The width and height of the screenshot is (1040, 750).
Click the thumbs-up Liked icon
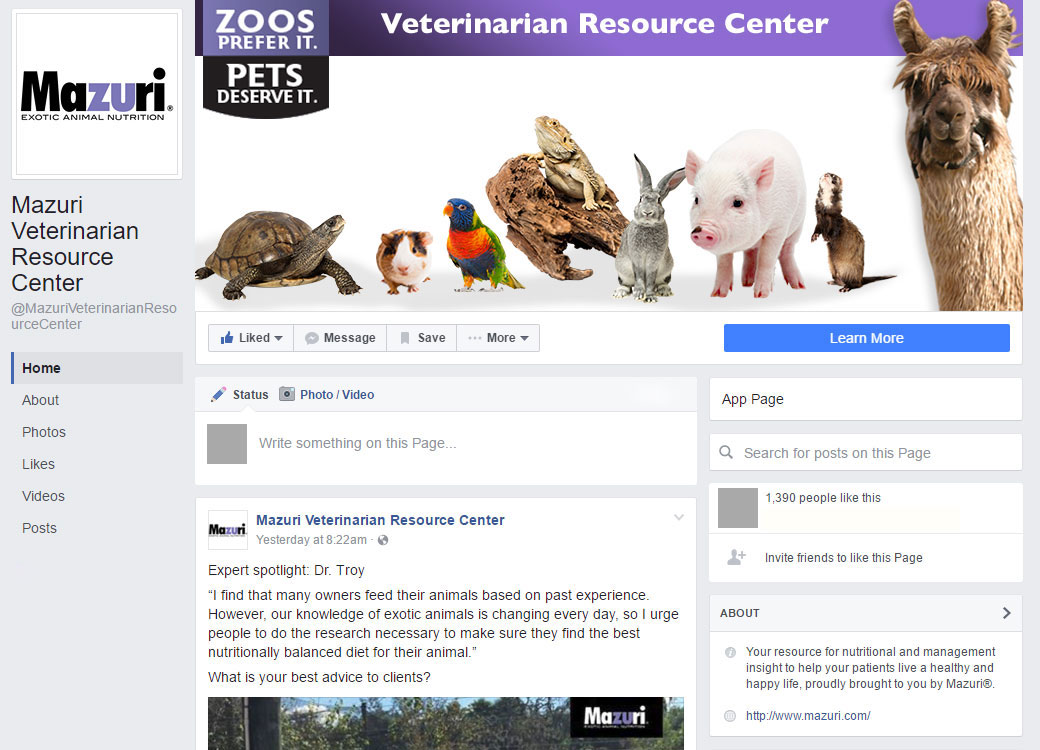[227, 338]
